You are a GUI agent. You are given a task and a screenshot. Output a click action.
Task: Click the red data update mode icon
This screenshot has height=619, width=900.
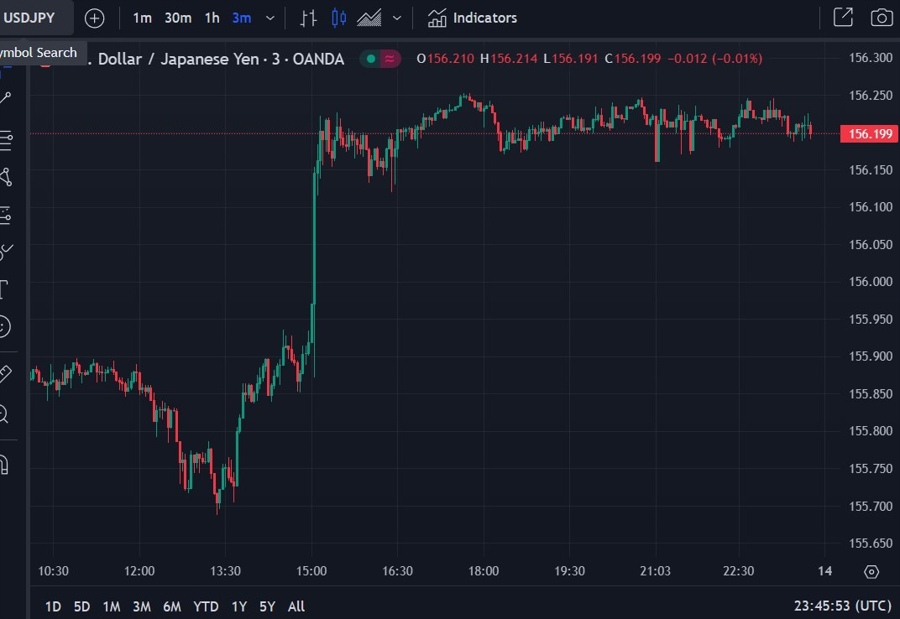click(x=390, y=59)
